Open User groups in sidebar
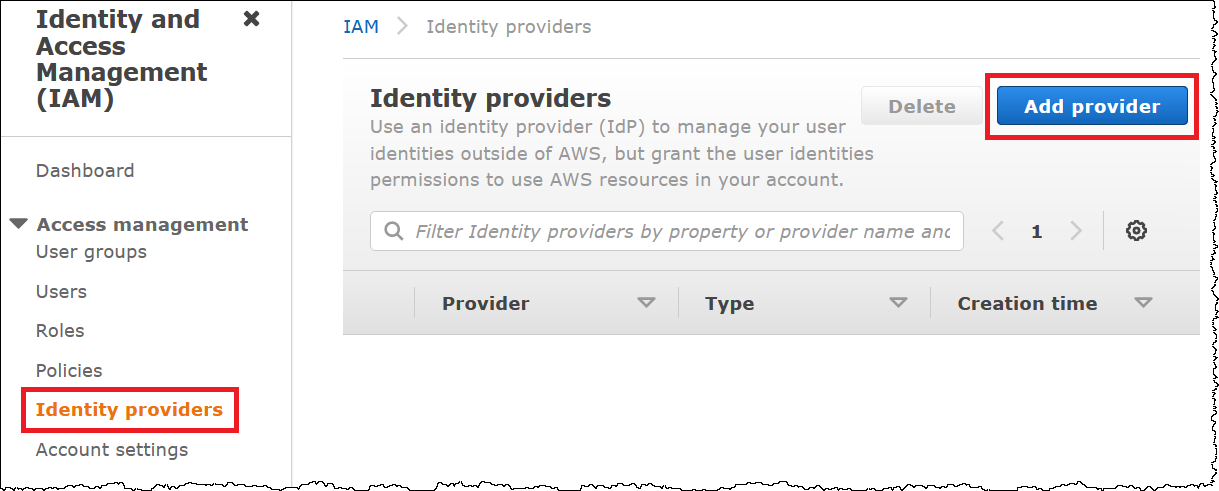1219x491 pixels. click(91, 252)
